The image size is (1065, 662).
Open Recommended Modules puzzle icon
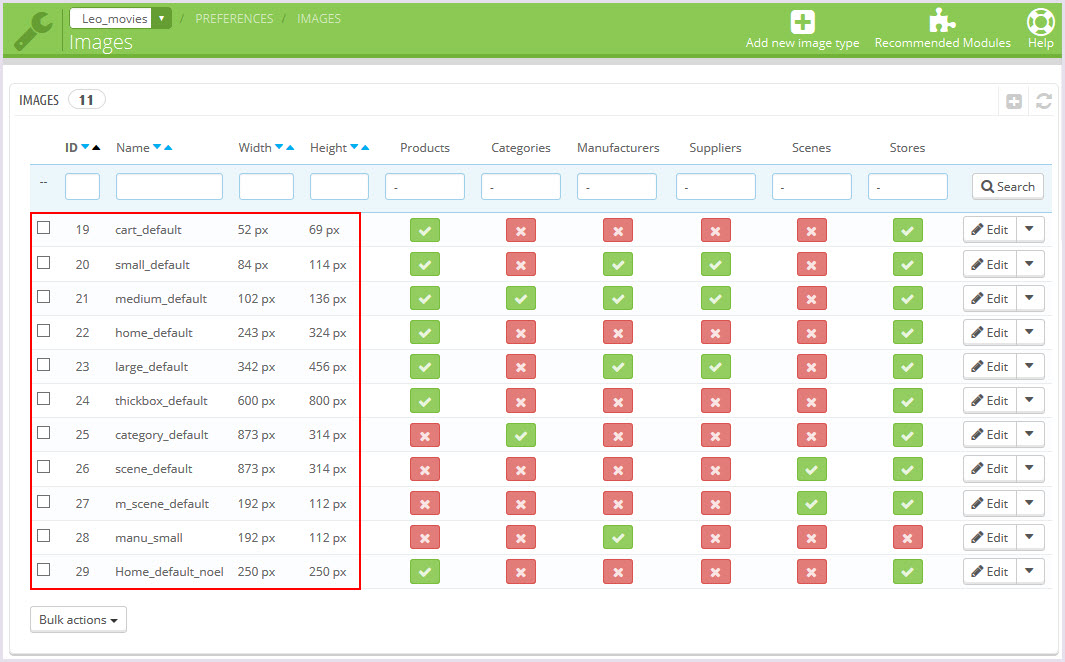pos(942,20)
